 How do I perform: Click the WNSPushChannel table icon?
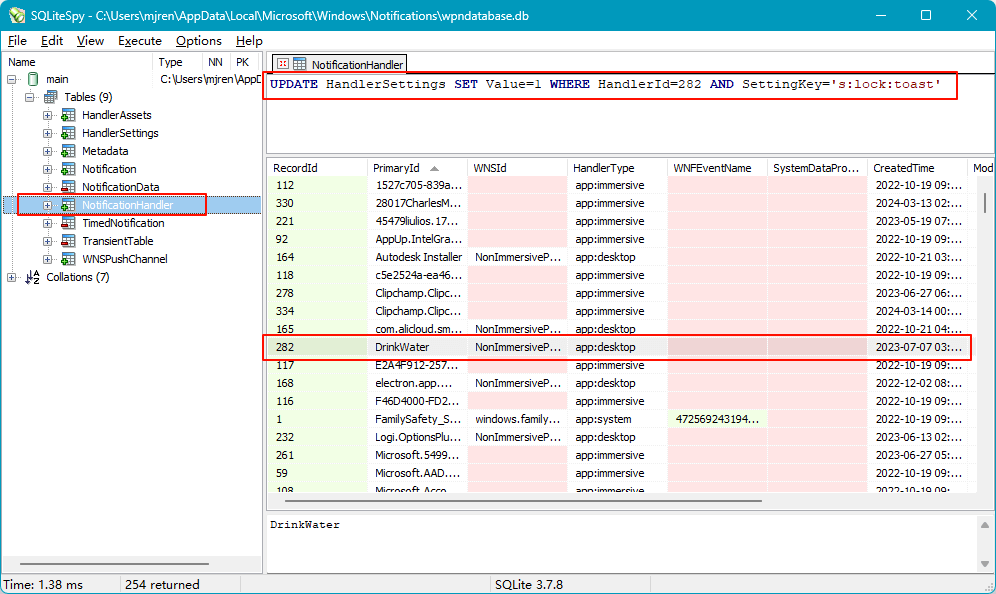pos(68,259)
